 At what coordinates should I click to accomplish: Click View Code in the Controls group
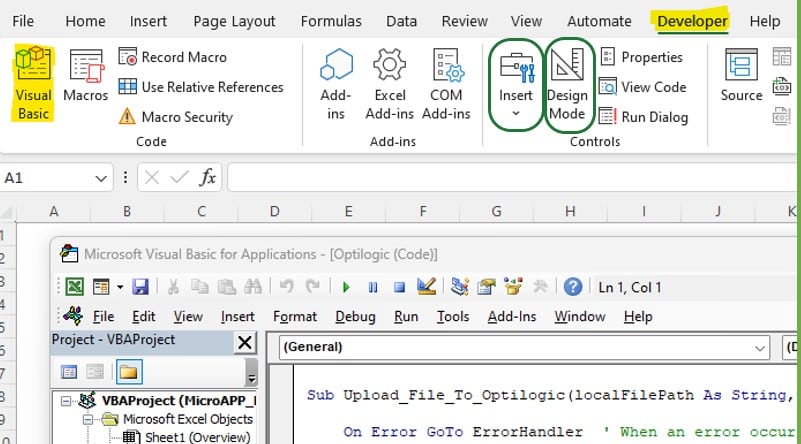(x=643, y=87)
